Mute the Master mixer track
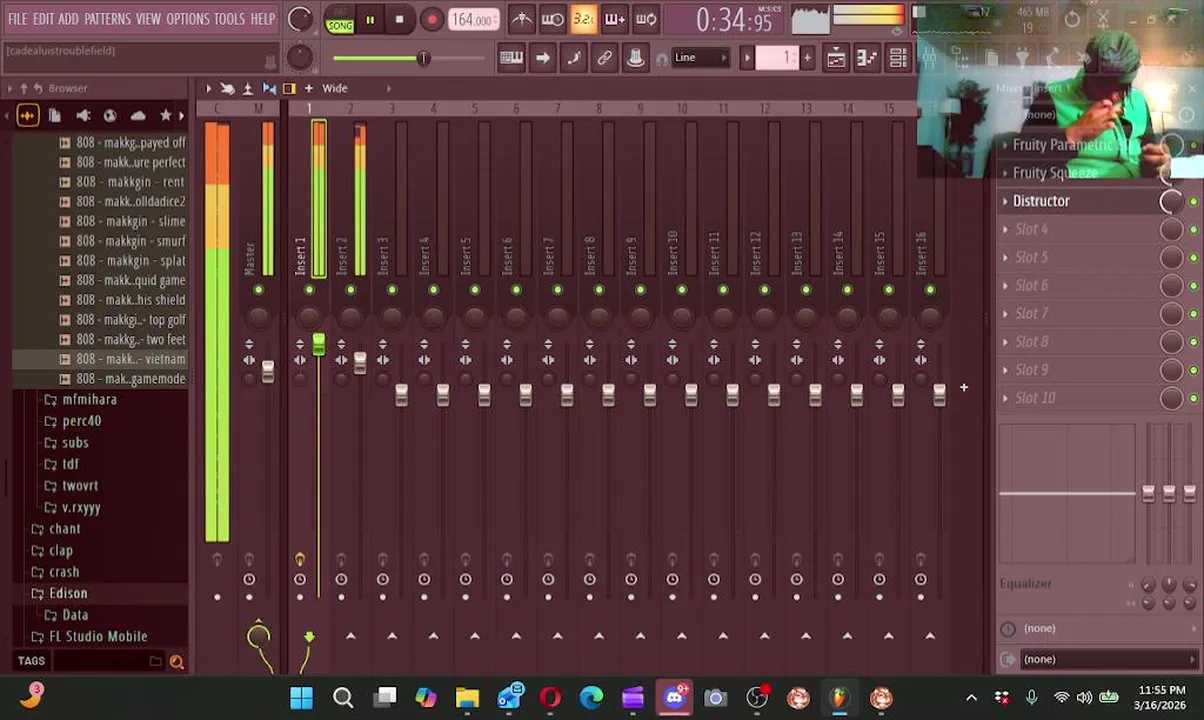Viewport: 1204px width, 720px height. click(258, 290)
